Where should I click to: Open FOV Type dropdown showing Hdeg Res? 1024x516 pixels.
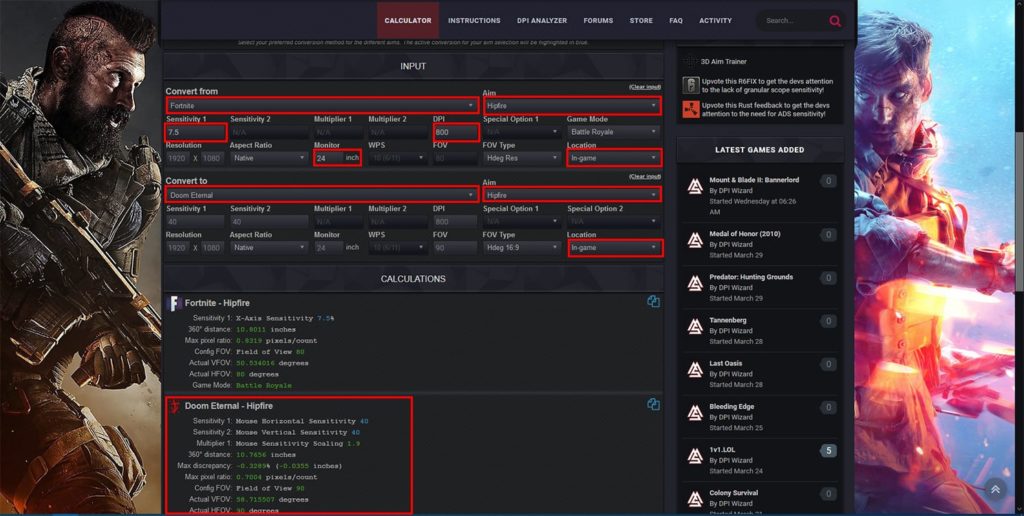click(522, 158)
